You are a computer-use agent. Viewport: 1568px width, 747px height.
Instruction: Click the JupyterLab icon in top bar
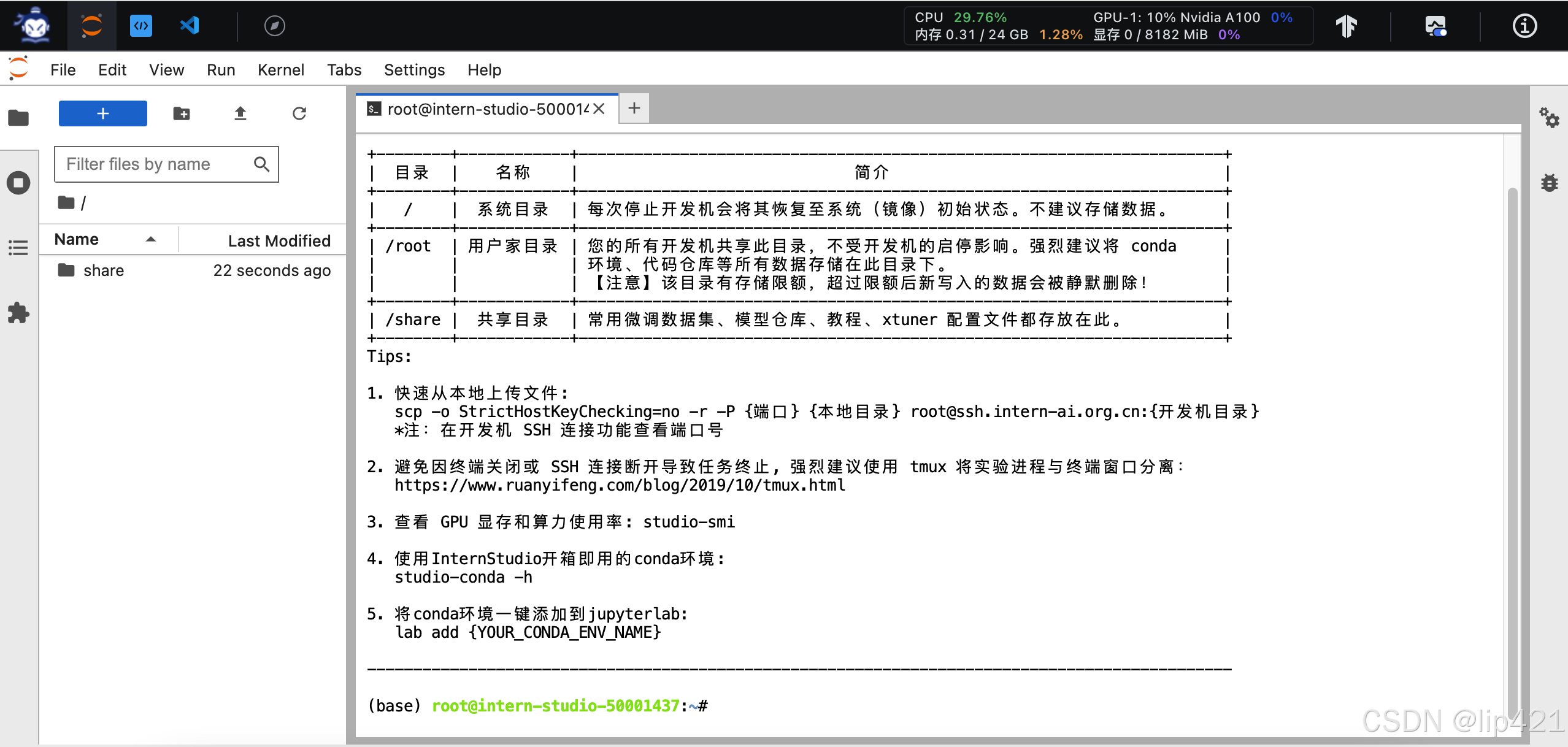(91, 26)
